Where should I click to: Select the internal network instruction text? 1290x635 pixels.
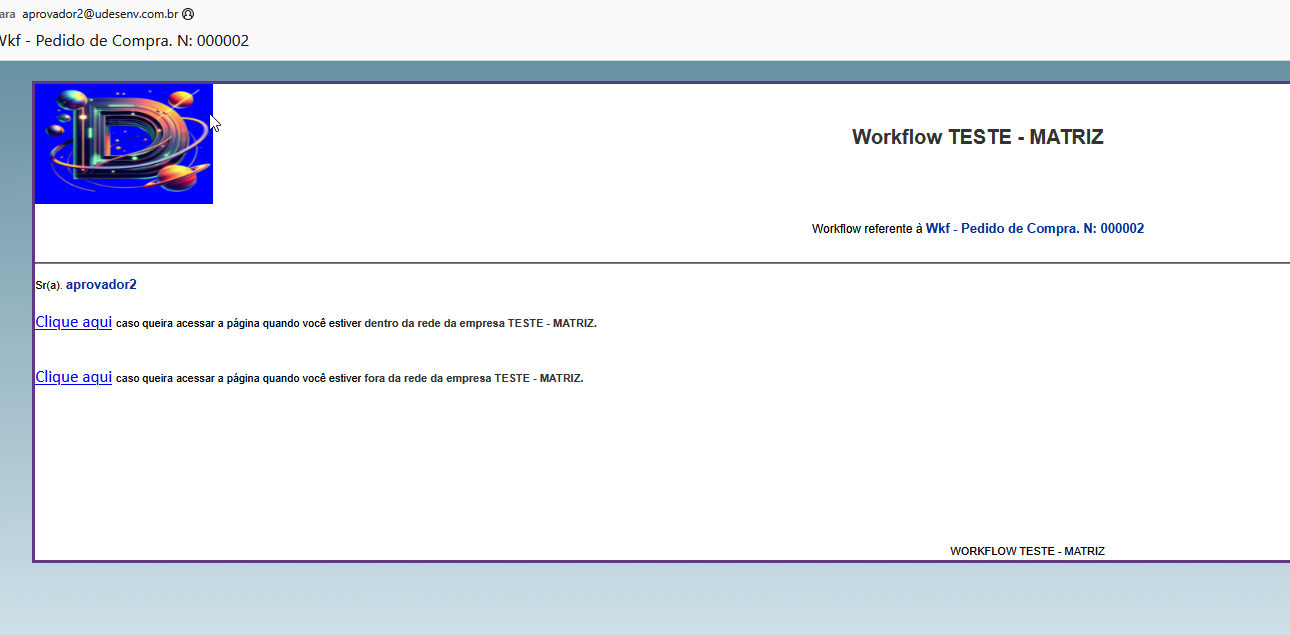(x=355, y=323)
